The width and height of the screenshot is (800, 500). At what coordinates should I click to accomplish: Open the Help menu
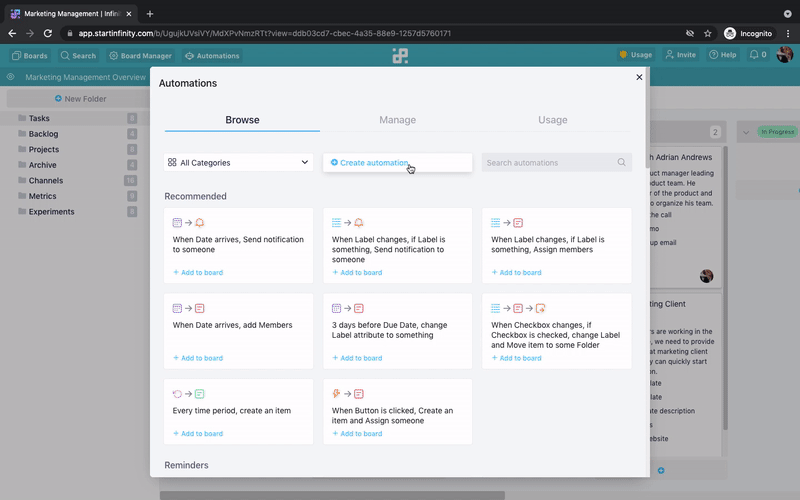point(723,55)
